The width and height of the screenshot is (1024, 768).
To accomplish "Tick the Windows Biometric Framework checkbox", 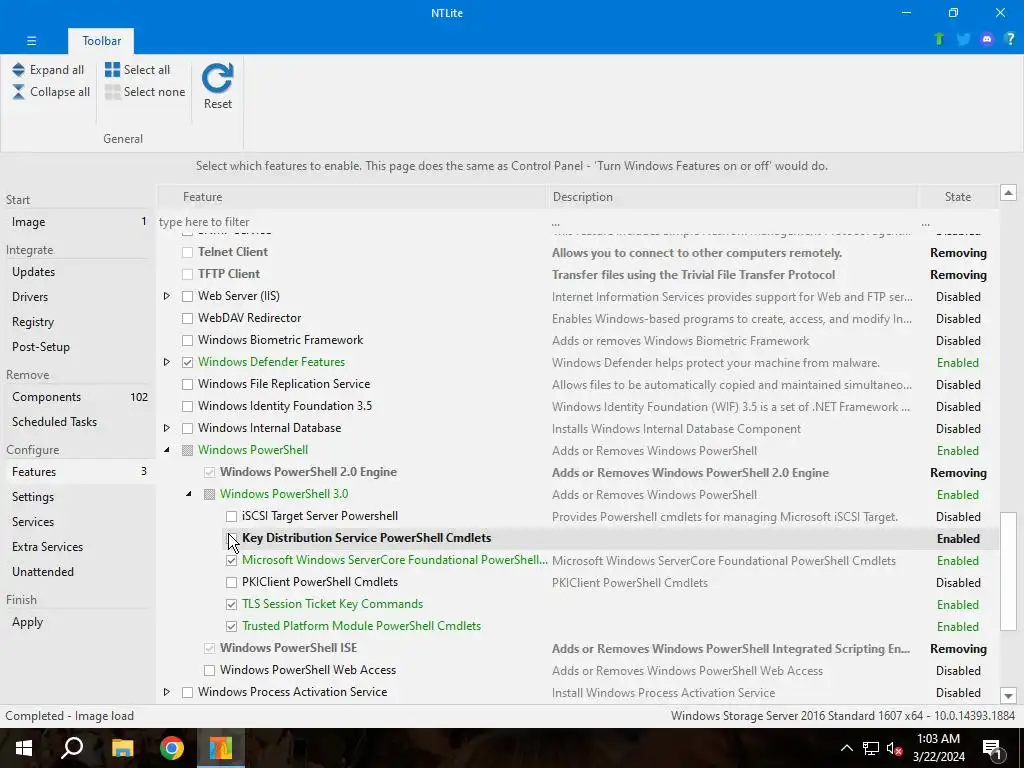I will coord(187,340).
